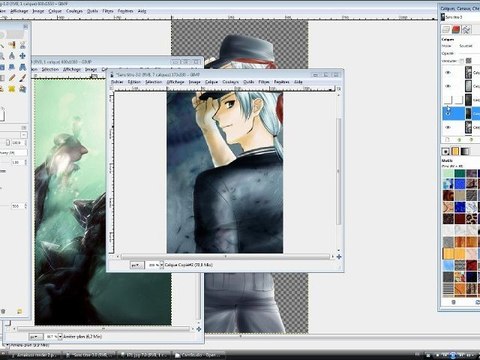
Task: Click the reset icon at bottom of tool options
Action: click(x=19, y=311)
